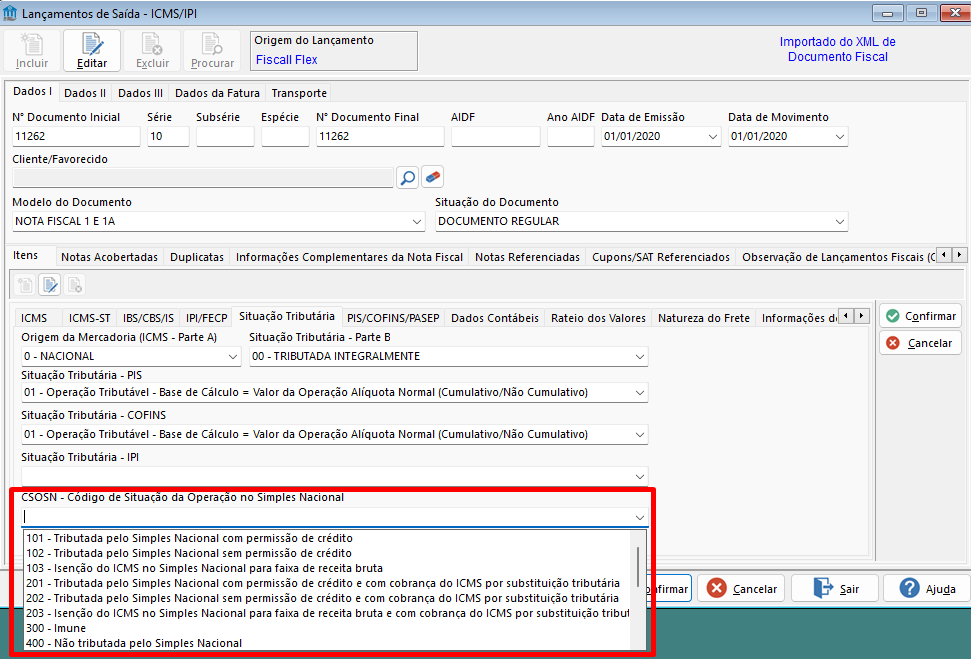Select CSOSN 203 option from the list
Image resolution: width=971 pixels, height=659 pixels.
pos(327,613)
